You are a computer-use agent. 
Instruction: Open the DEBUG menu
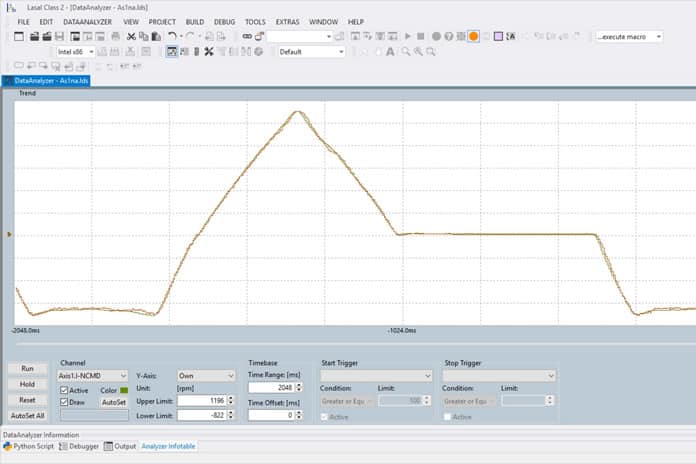coord(225,22)
